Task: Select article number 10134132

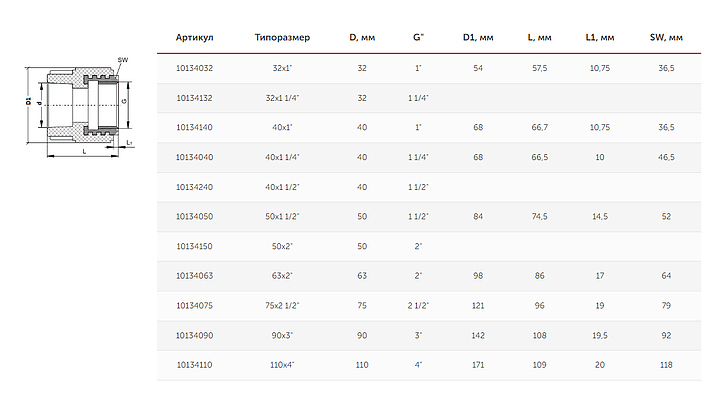Action: (x=194, y=98)
